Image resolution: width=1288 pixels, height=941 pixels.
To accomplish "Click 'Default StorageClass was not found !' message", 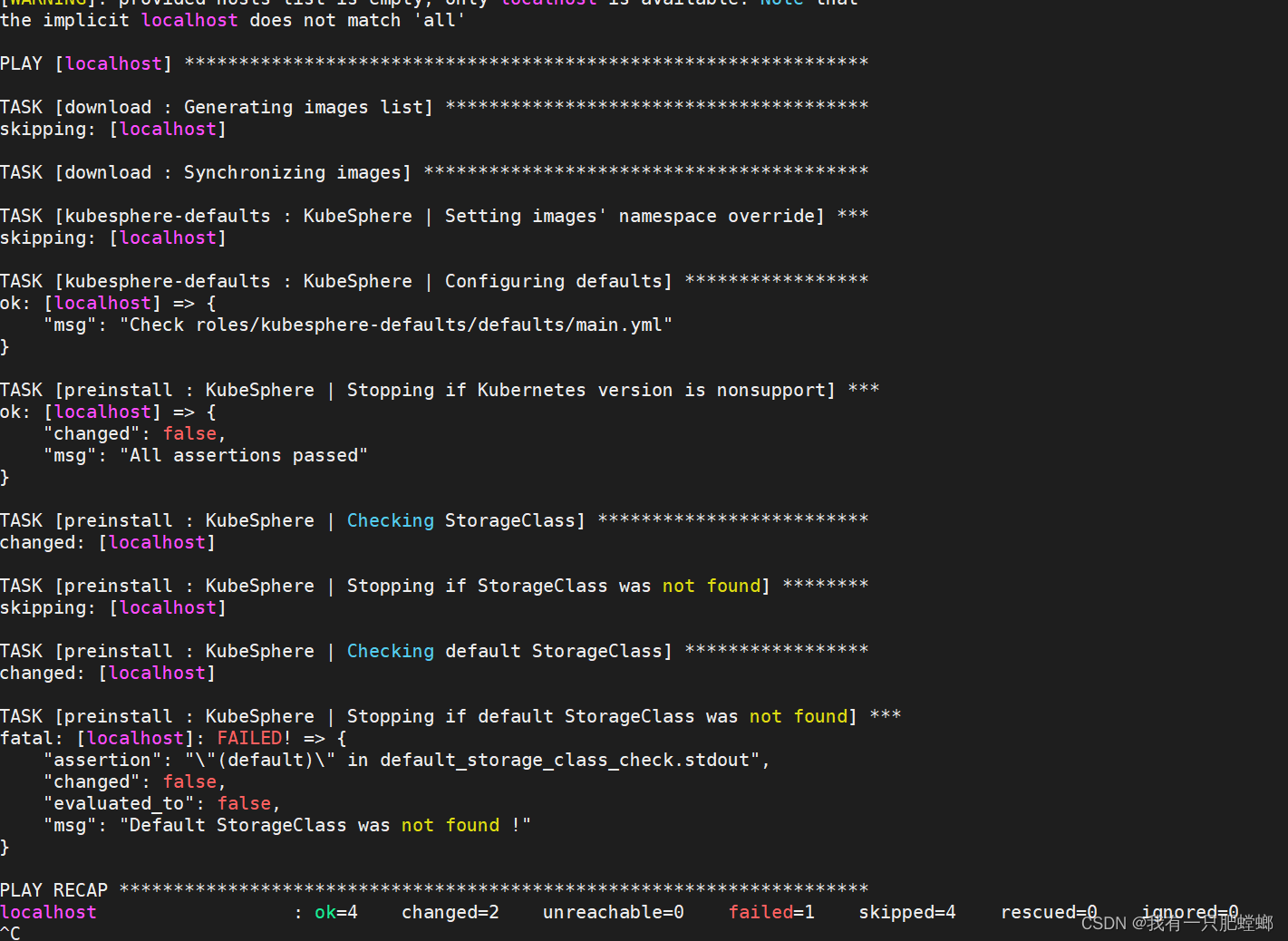I will [287, 825].
